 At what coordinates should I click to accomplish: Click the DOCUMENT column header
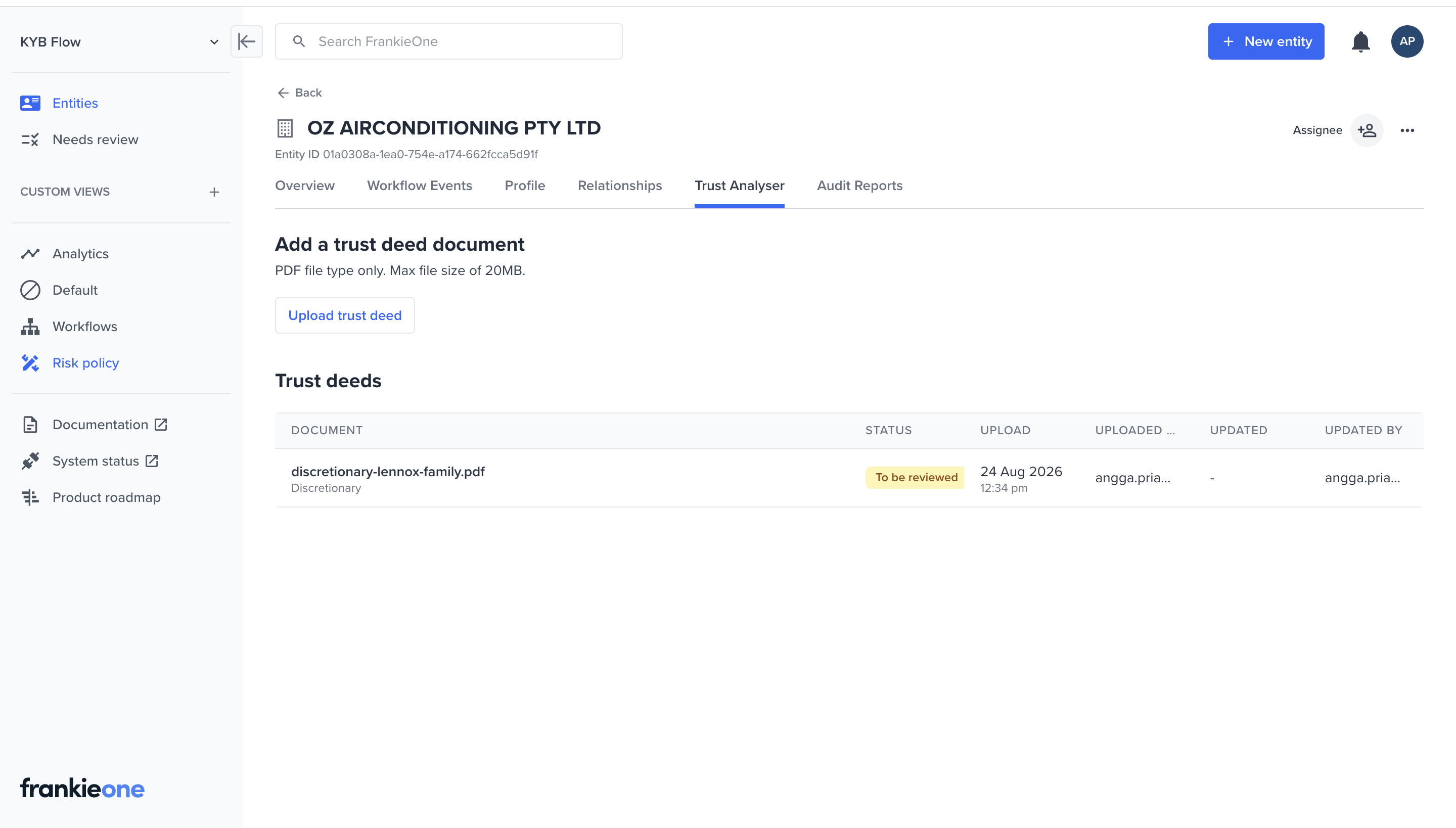click(327, 431)
